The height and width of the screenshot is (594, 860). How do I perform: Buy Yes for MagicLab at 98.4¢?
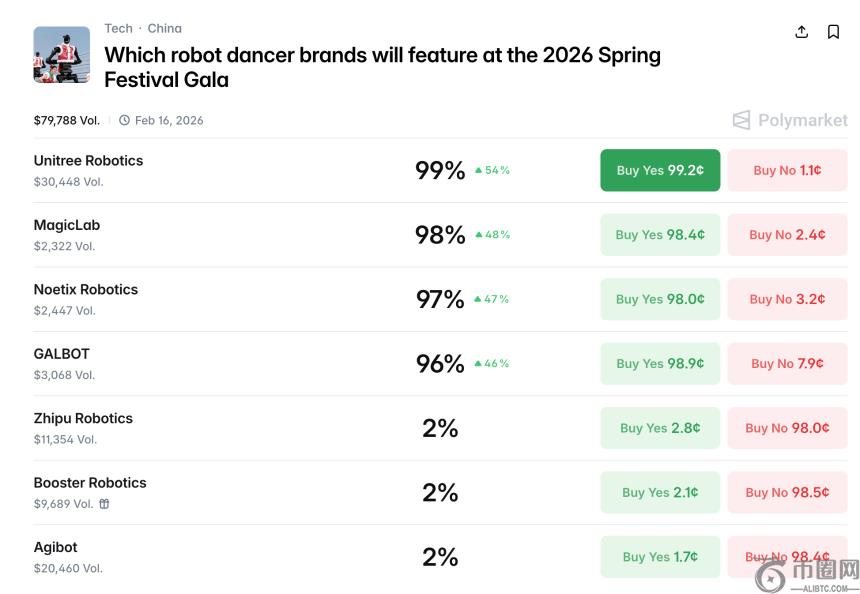[660, 235]
